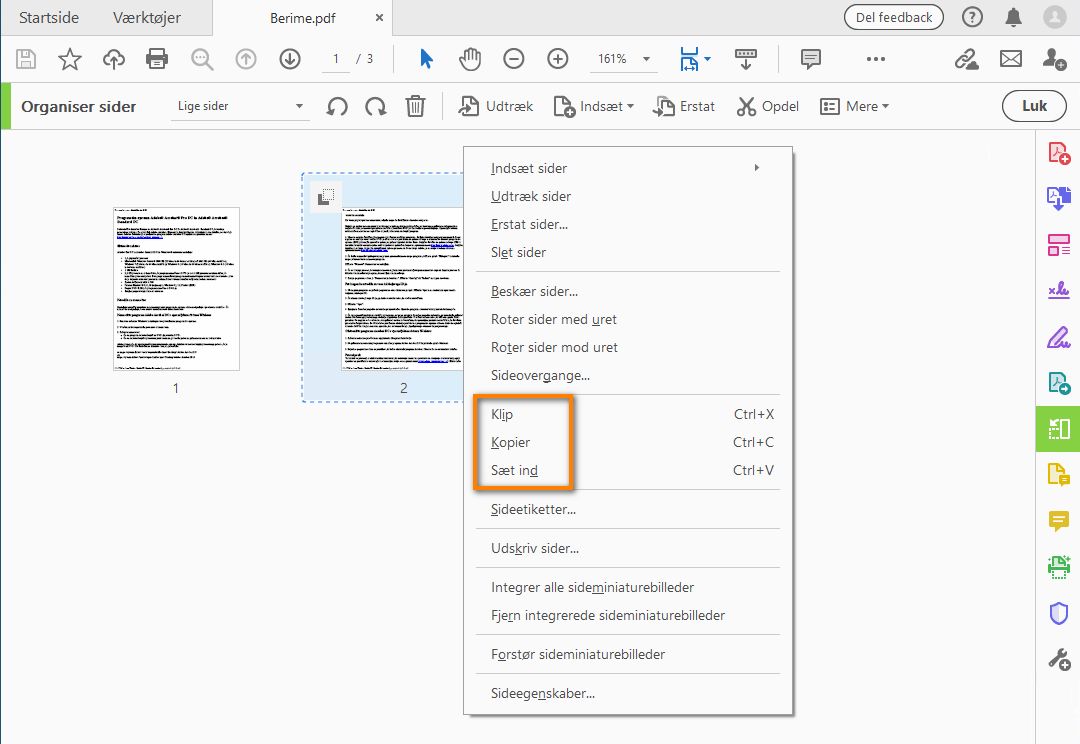Open the notifications bell
Screen dimensions: 1080x744
[1013, 17]
